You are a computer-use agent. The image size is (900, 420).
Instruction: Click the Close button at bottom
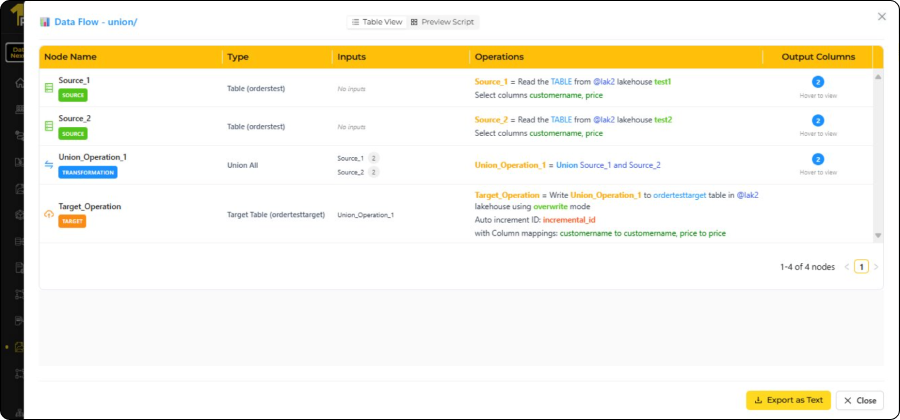[x=859, y=400]
